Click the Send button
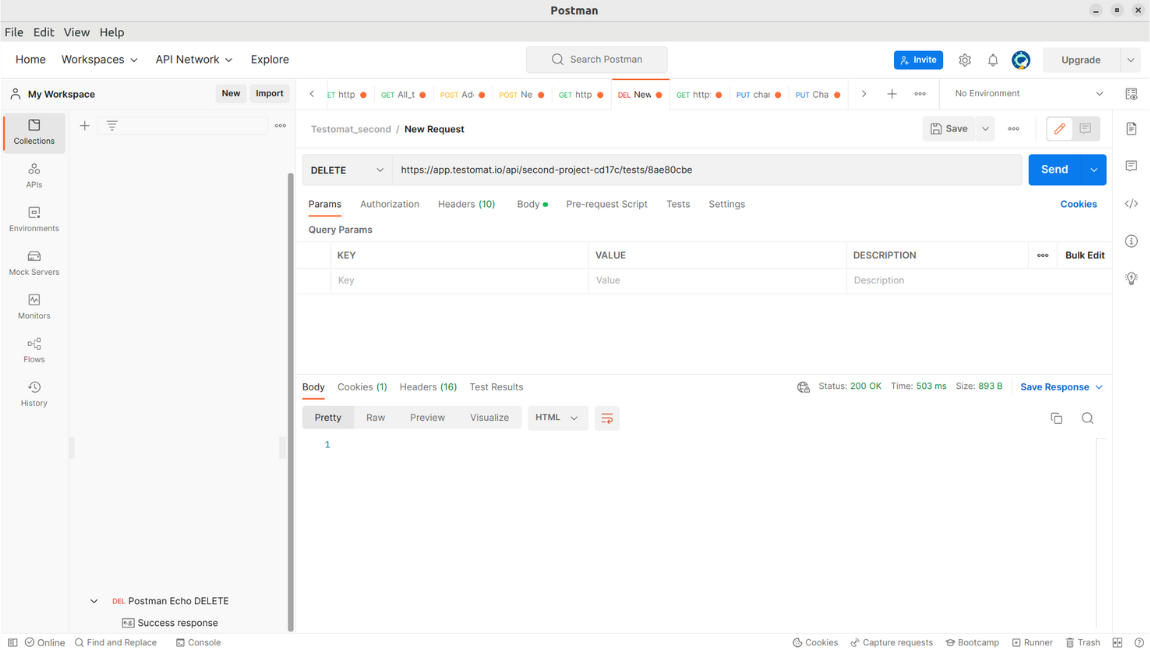This screenshot has height=650, width=1150. [1054, 170]
